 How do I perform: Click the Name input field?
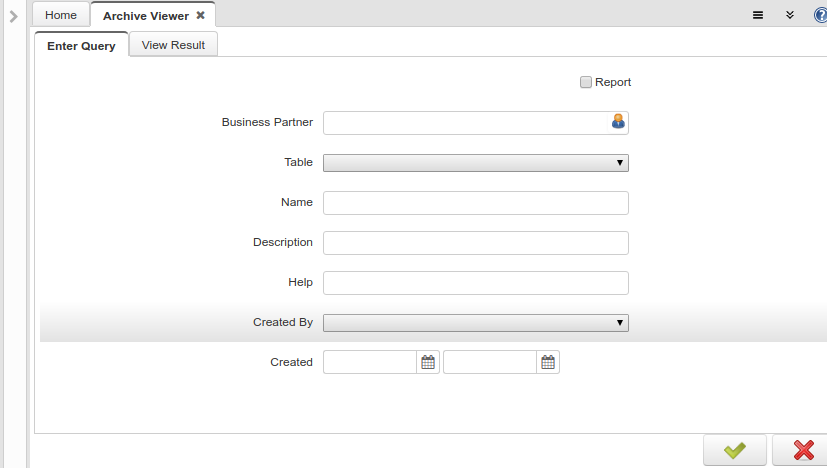click(x=476, y=203)
